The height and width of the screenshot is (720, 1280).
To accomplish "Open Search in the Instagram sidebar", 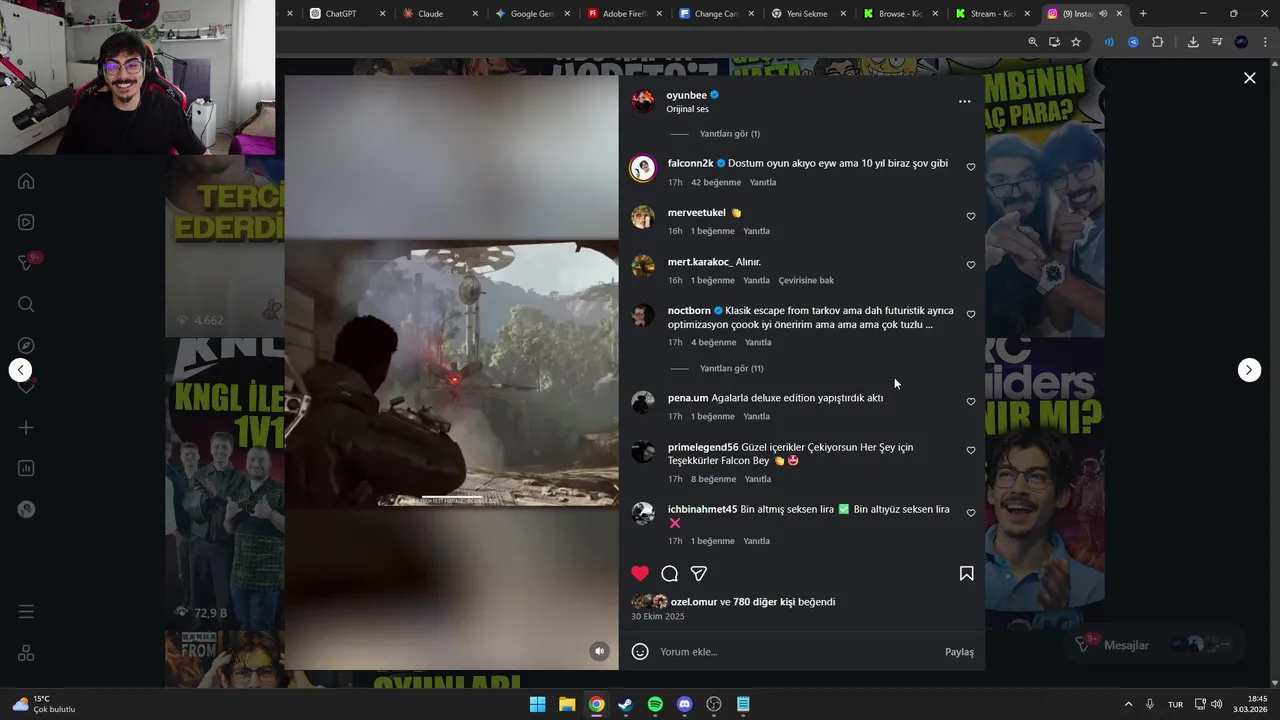I will 26,304.
